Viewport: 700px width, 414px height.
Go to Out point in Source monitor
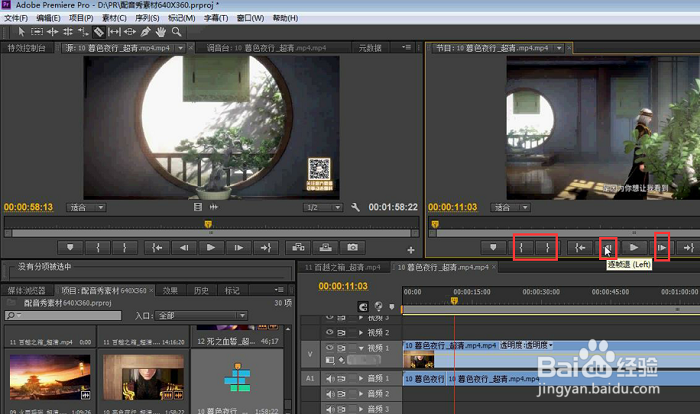tap(266, 247)
